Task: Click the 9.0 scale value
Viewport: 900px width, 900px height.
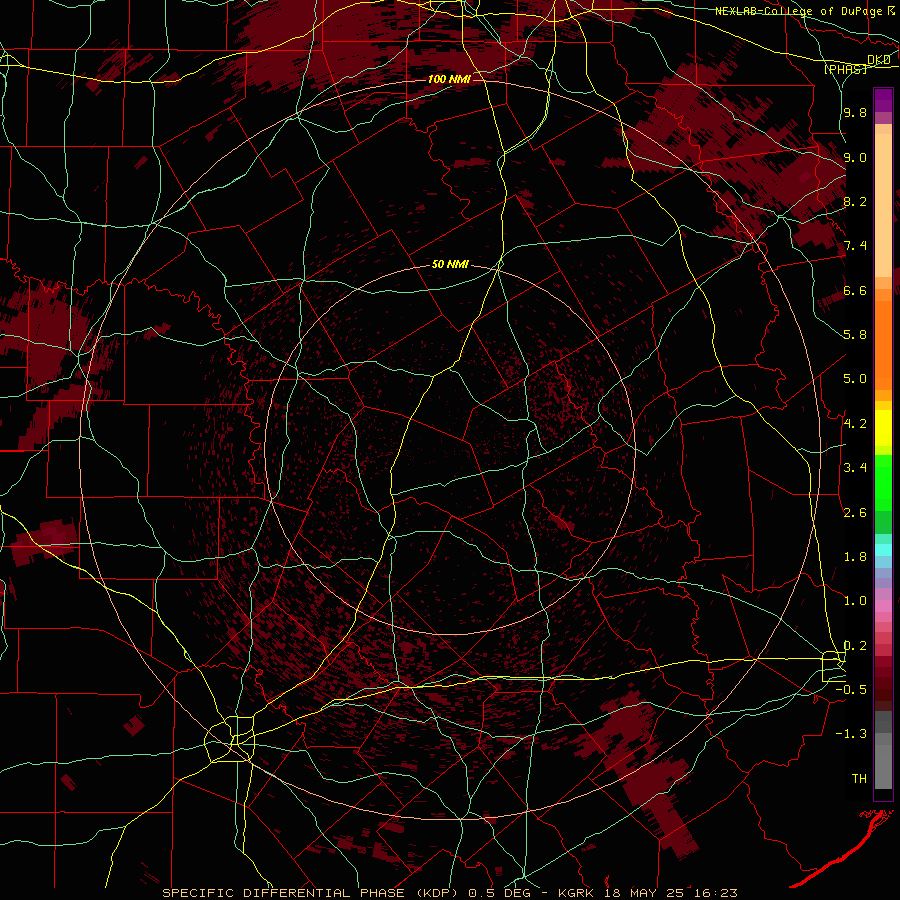Action: [855, 157]
